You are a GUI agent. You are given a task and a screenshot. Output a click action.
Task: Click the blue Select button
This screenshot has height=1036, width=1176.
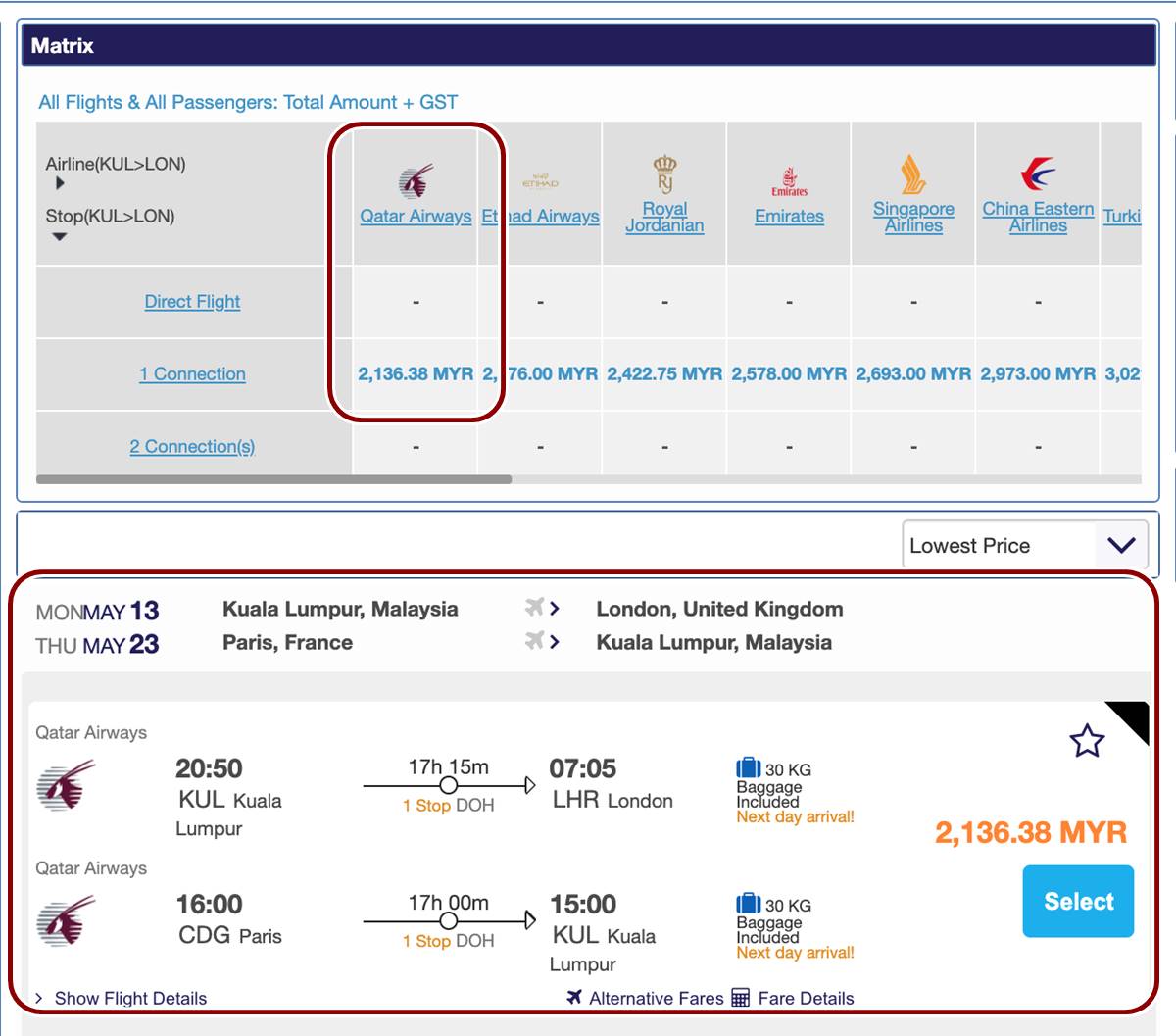click(1078, 901)
